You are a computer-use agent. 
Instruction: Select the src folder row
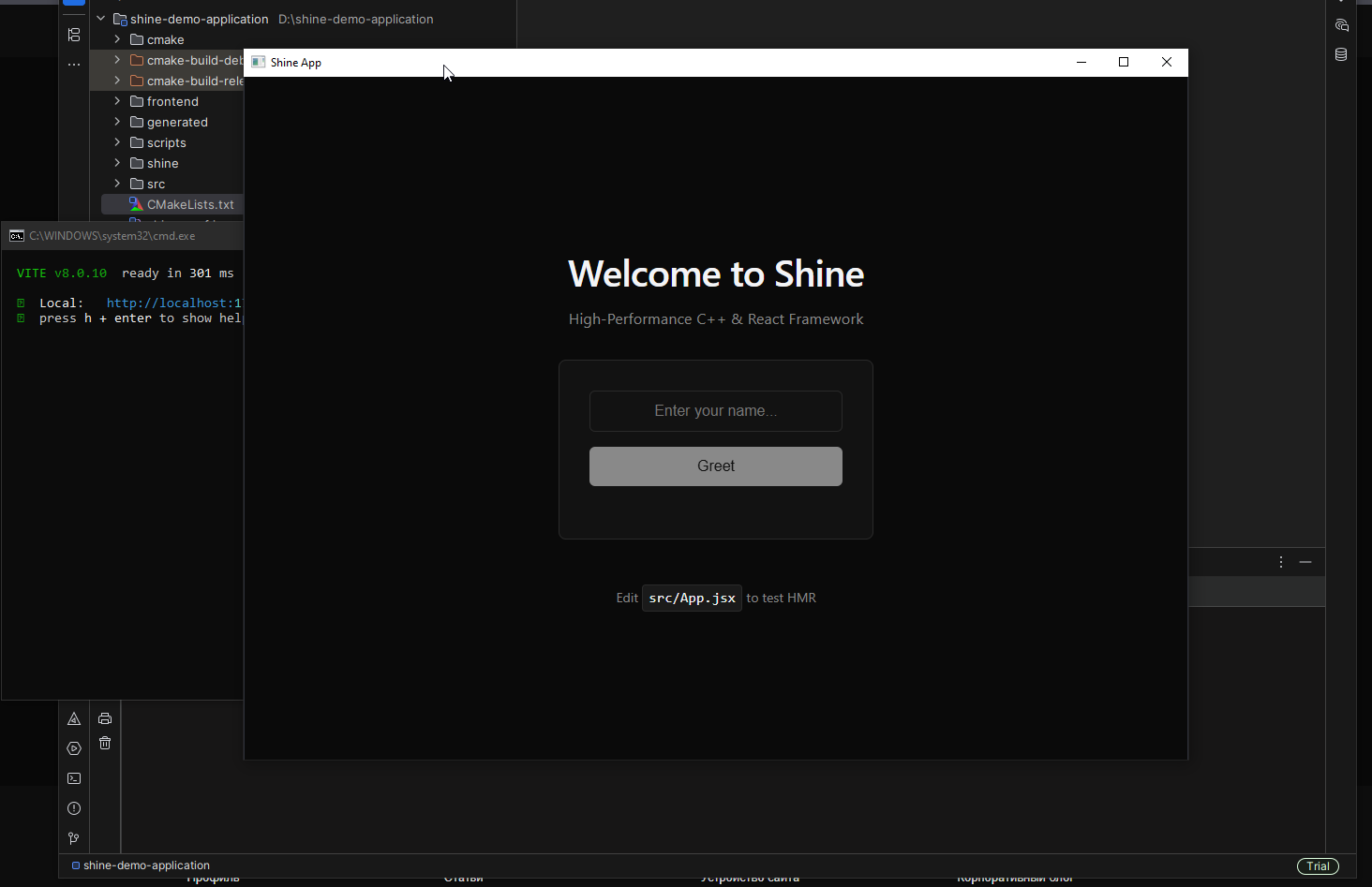(x=167, y=184)
